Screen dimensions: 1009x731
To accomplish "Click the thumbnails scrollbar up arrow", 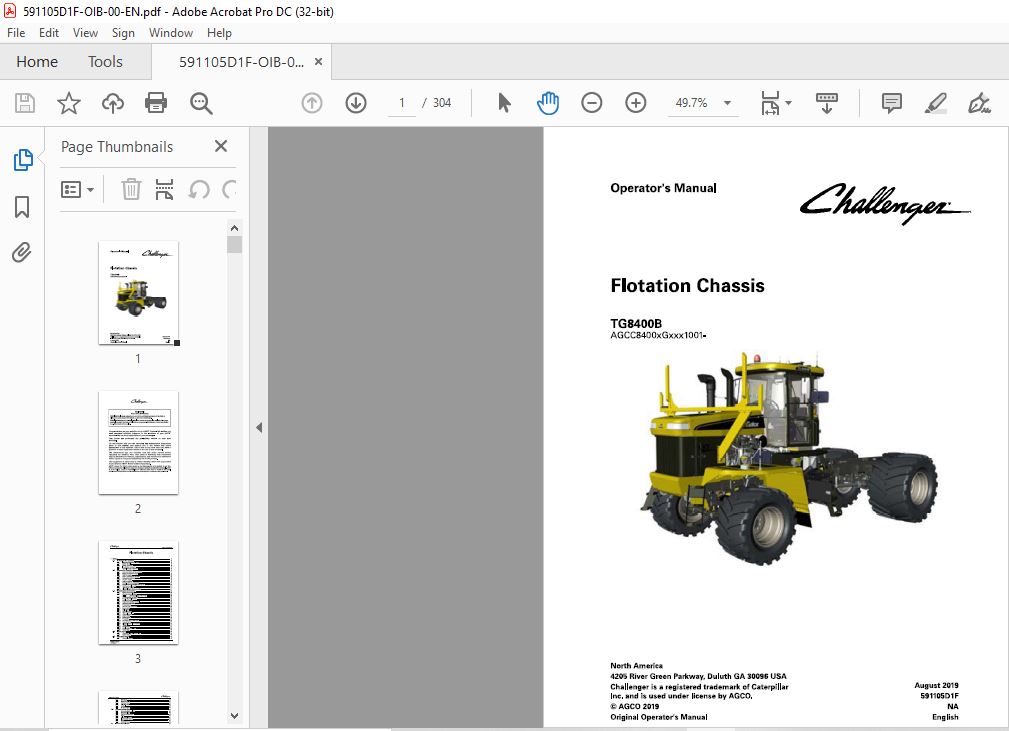I will coord(234,228).
